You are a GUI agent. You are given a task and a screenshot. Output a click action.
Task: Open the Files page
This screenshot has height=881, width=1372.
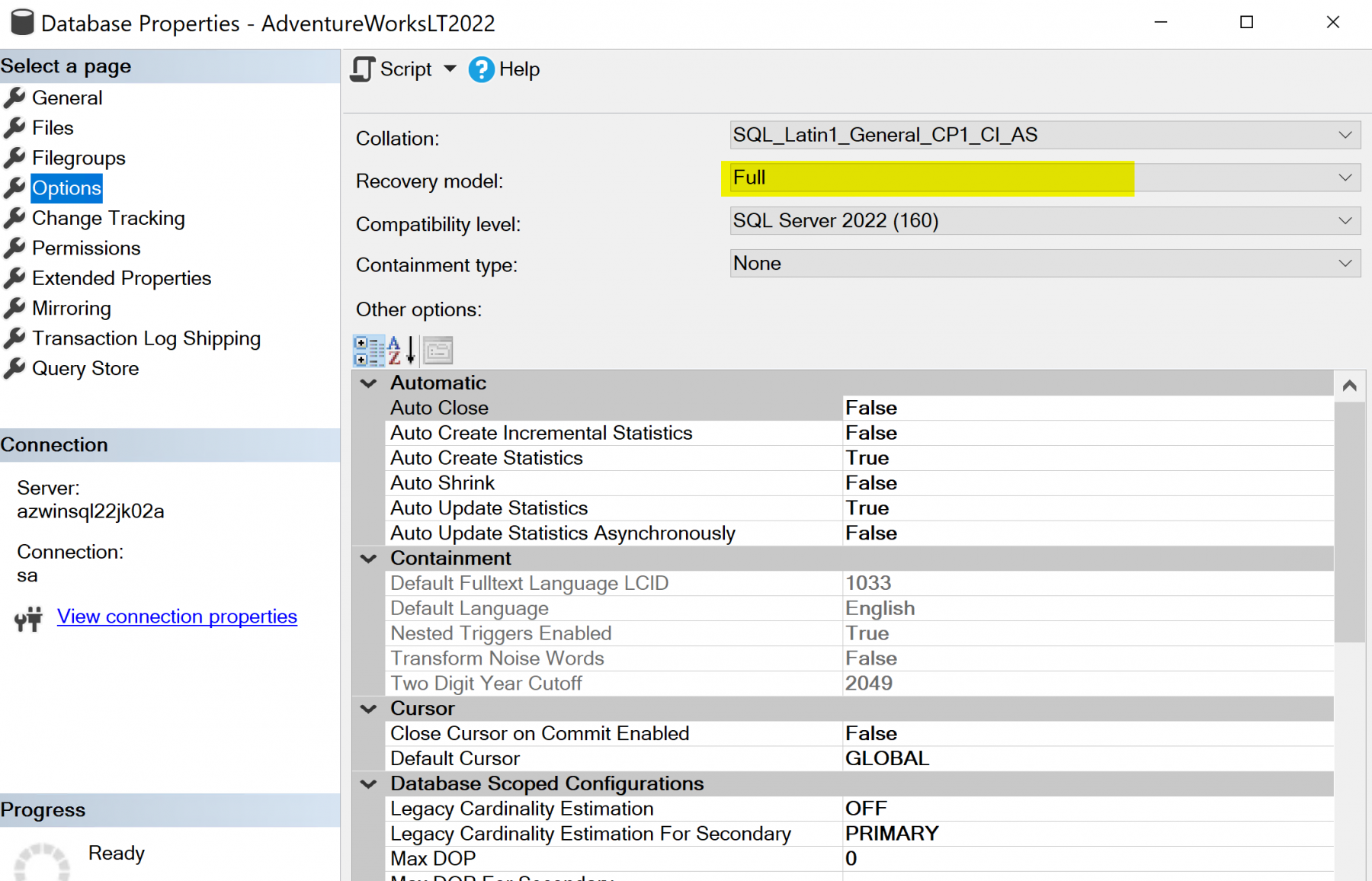(x=53, y=128)
